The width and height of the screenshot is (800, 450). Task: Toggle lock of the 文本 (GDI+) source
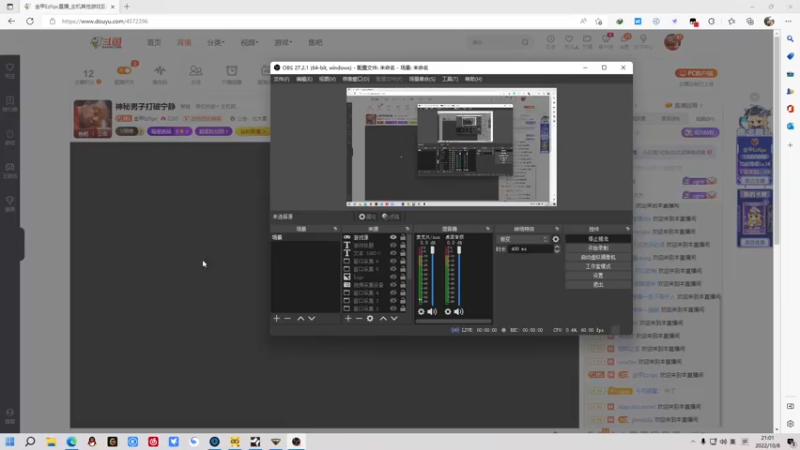coord(403,253)
